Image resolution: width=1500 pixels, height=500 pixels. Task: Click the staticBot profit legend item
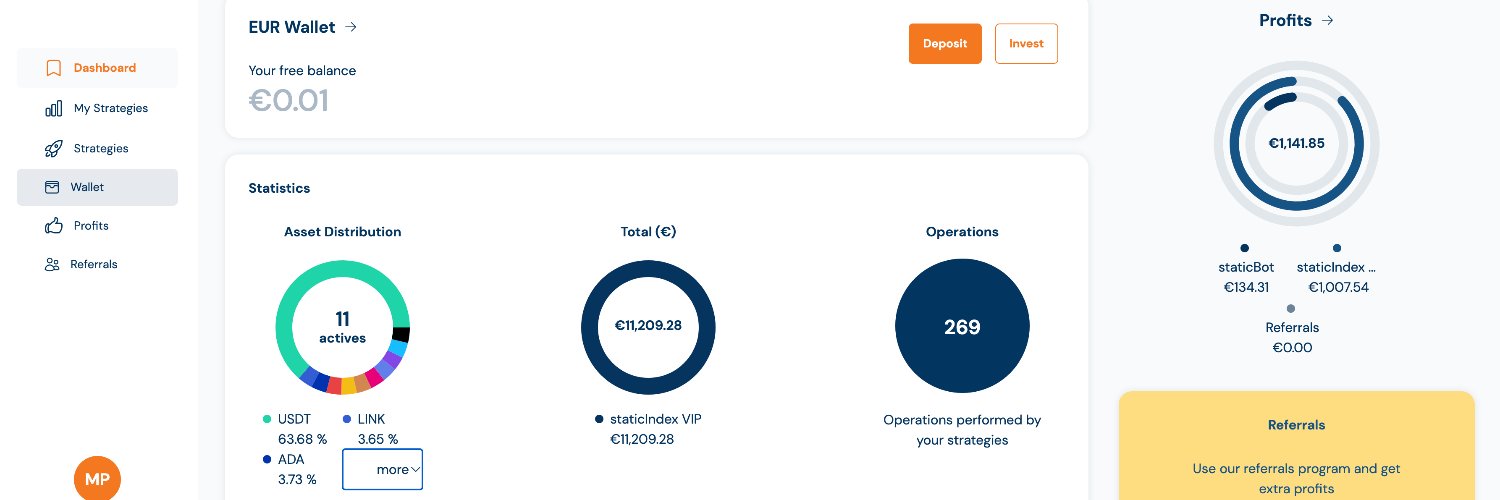pos(1245,268)
